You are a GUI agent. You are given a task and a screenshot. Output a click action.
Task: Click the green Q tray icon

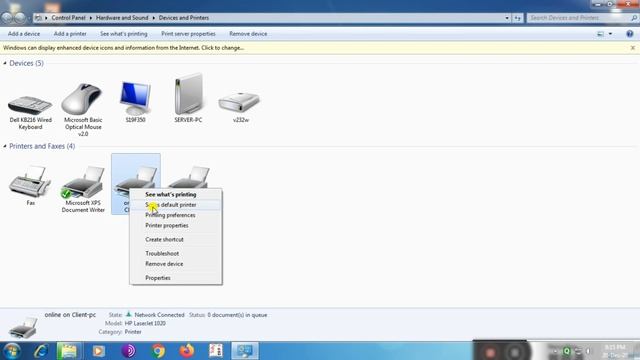tap(567, 351)
